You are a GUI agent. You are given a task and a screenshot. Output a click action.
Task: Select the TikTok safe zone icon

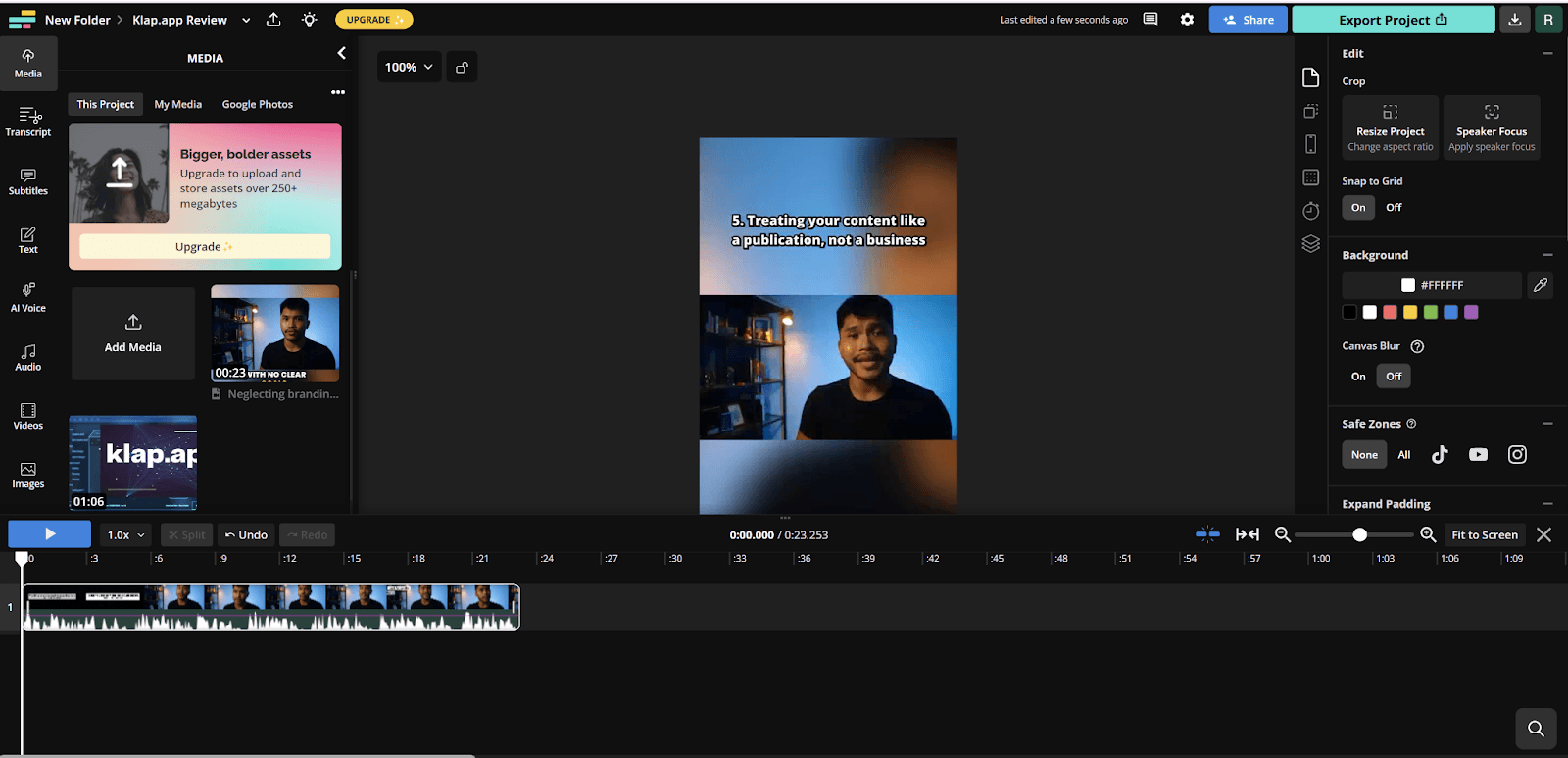(1439, 454)
